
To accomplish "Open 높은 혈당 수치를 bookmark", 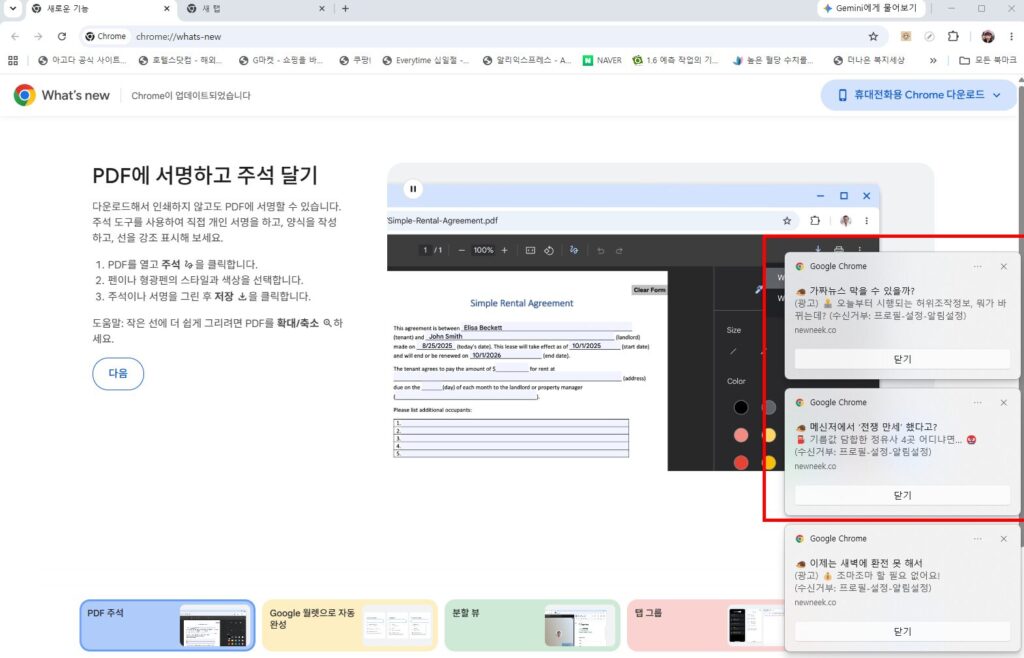I will [773, 60].
